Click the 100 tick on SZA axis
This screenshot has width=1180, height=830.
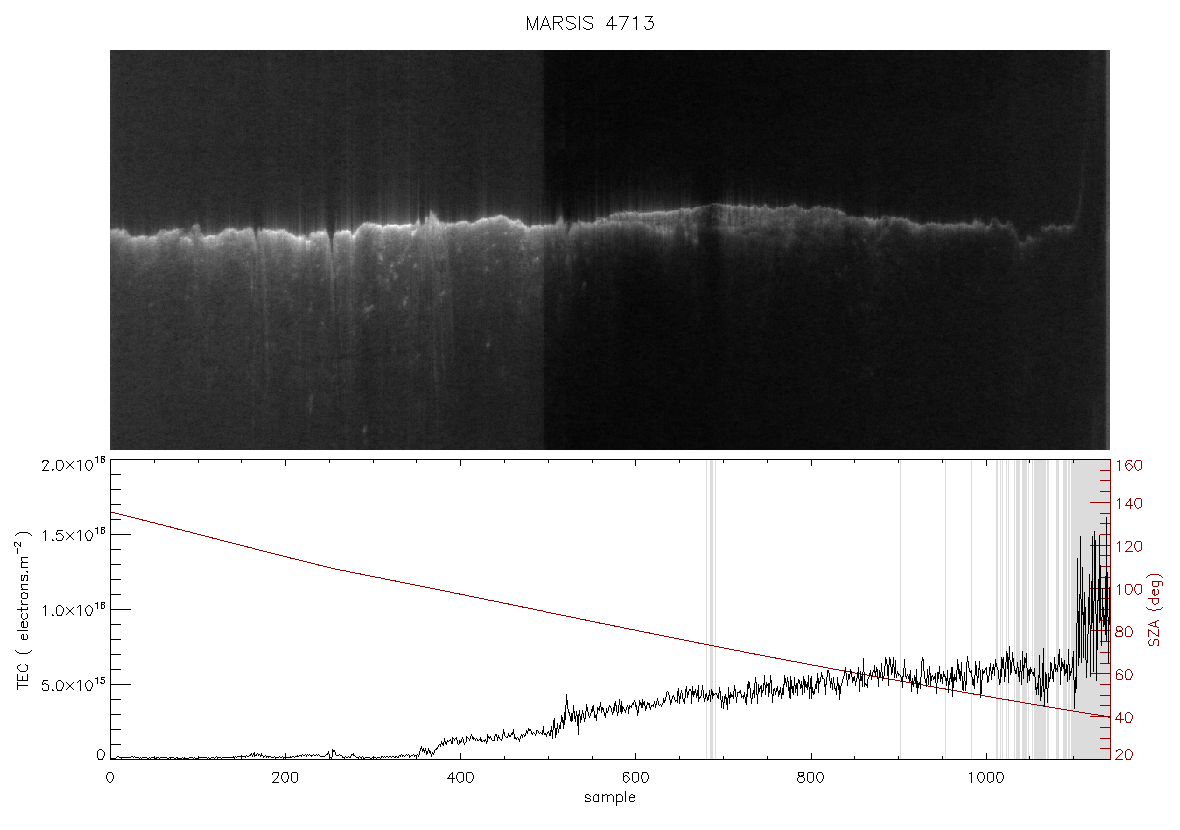tap(1128, 589)
